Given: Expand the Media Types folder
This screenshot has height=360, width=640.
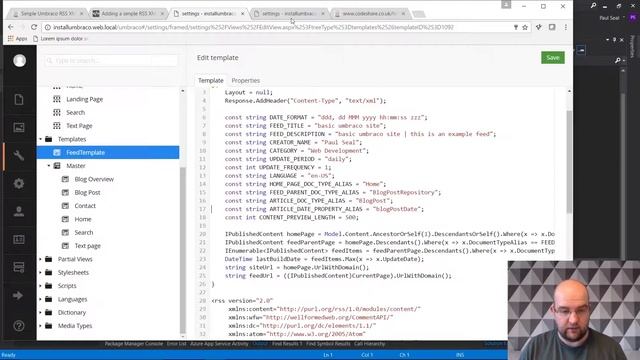Looking at the screenshot, I should [x=40, y=326].
